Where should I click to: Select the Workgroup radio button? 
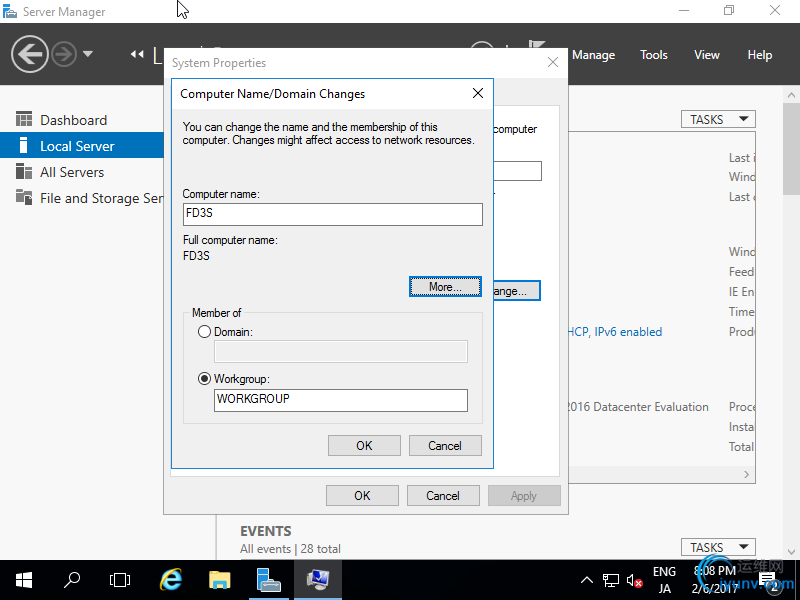coord(205,379)
